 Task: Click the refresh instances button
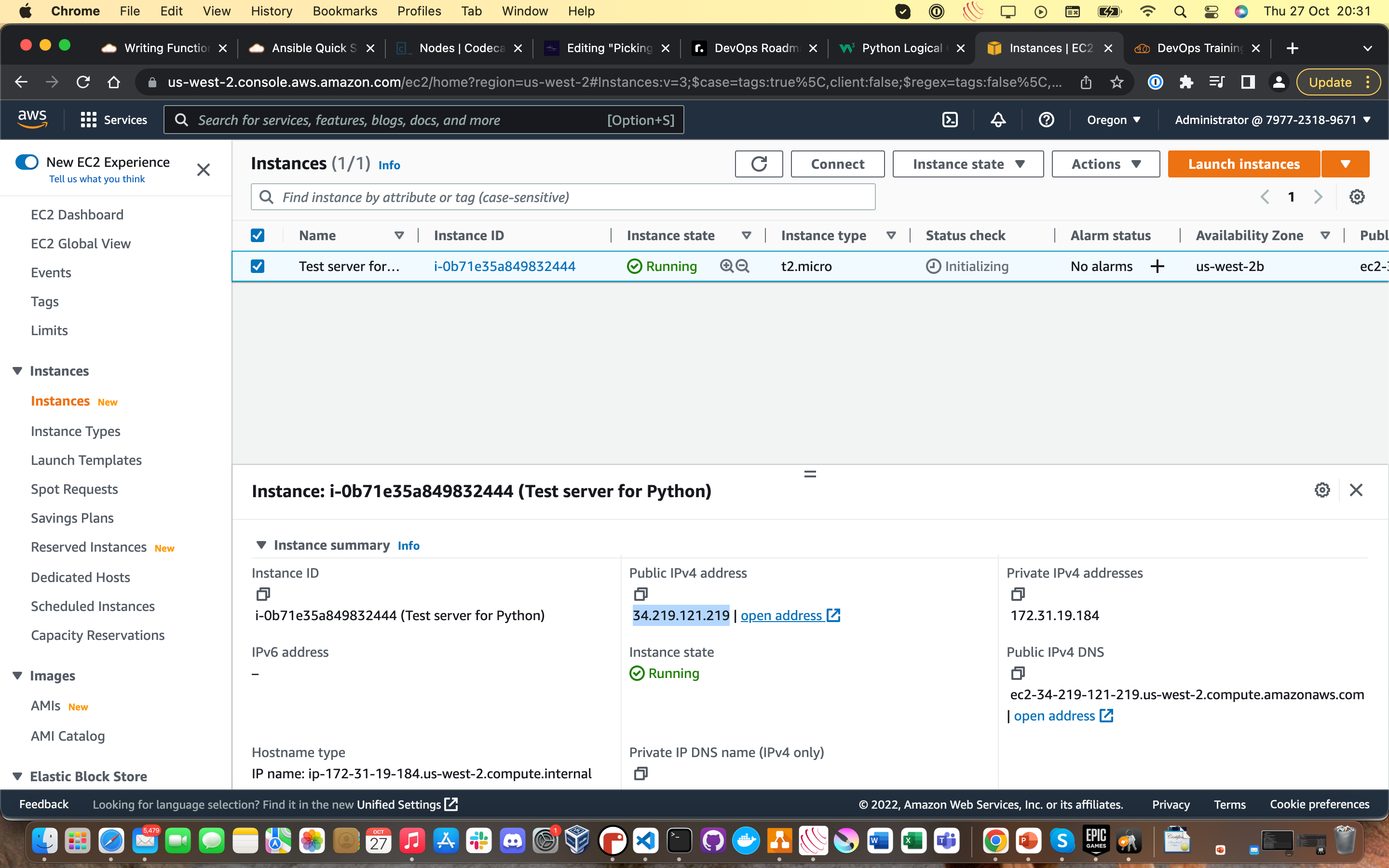759,164
